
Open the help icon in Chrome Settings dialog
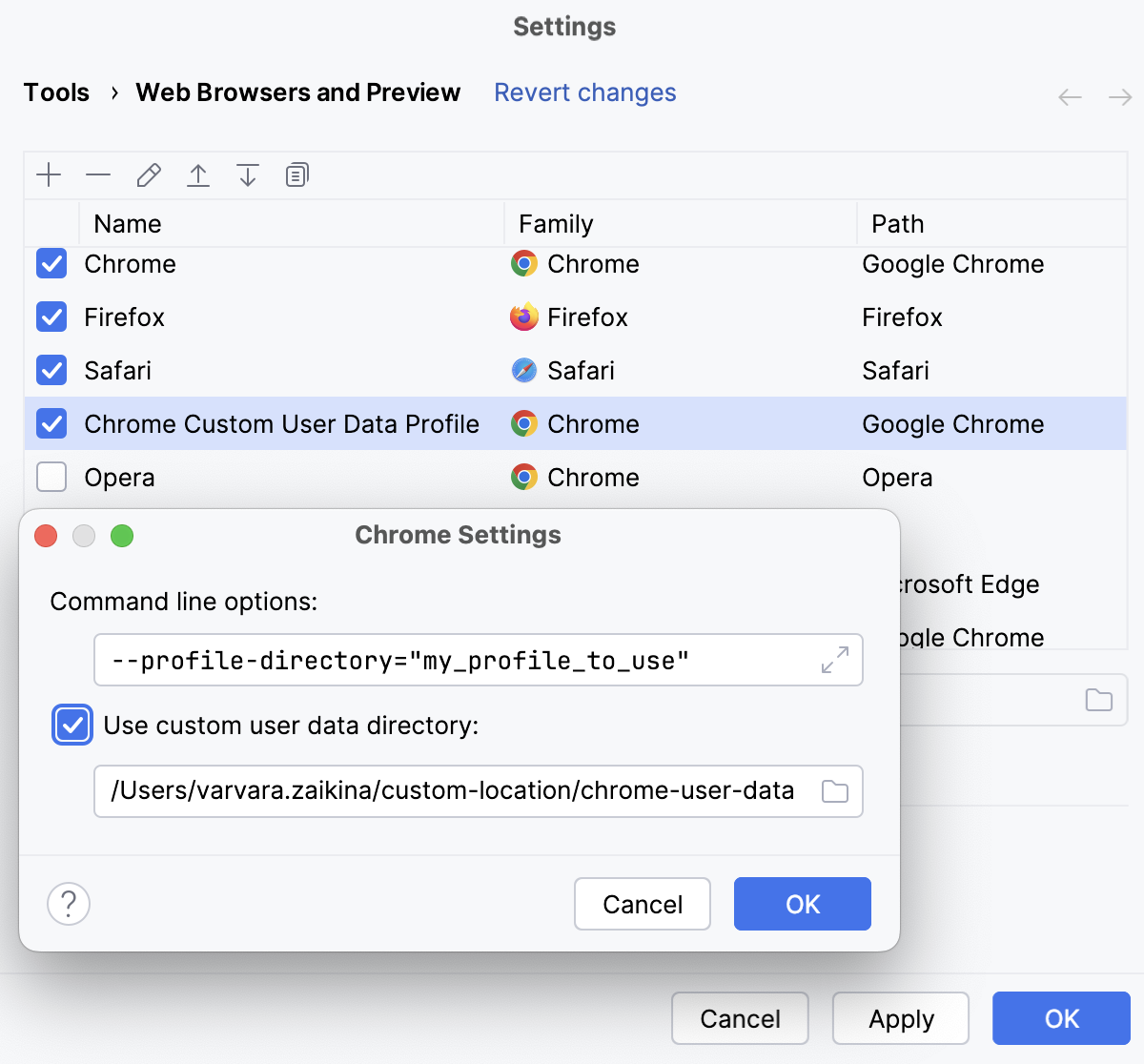pos(68,903)
